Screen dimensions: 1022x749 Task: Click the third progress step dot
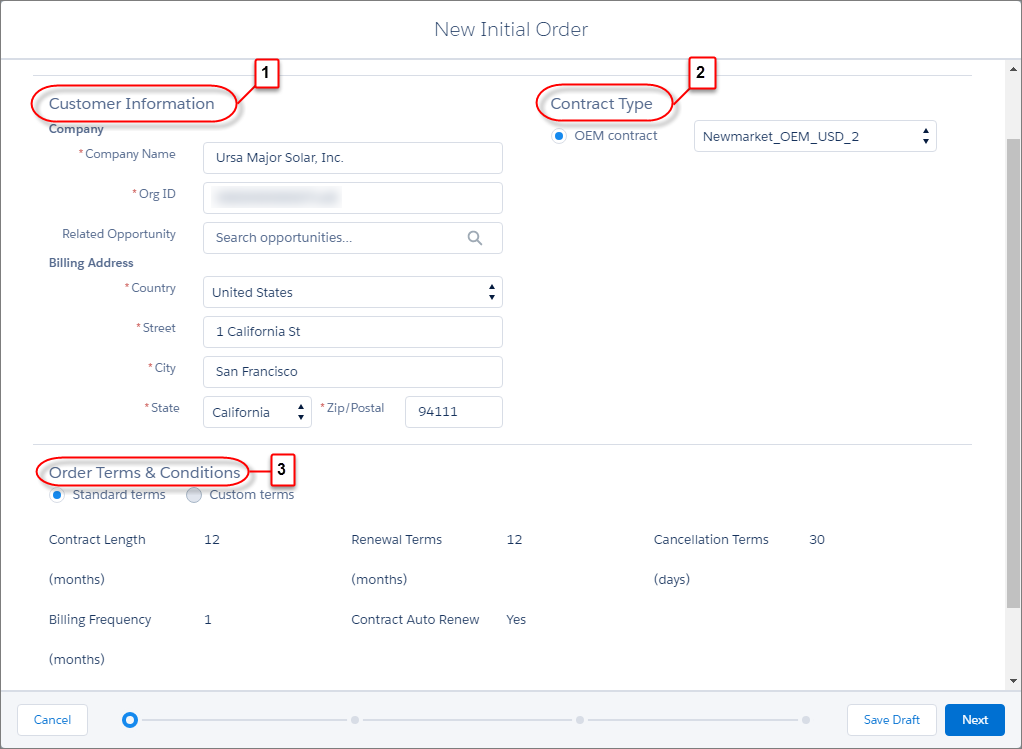[x=579, y=720]
